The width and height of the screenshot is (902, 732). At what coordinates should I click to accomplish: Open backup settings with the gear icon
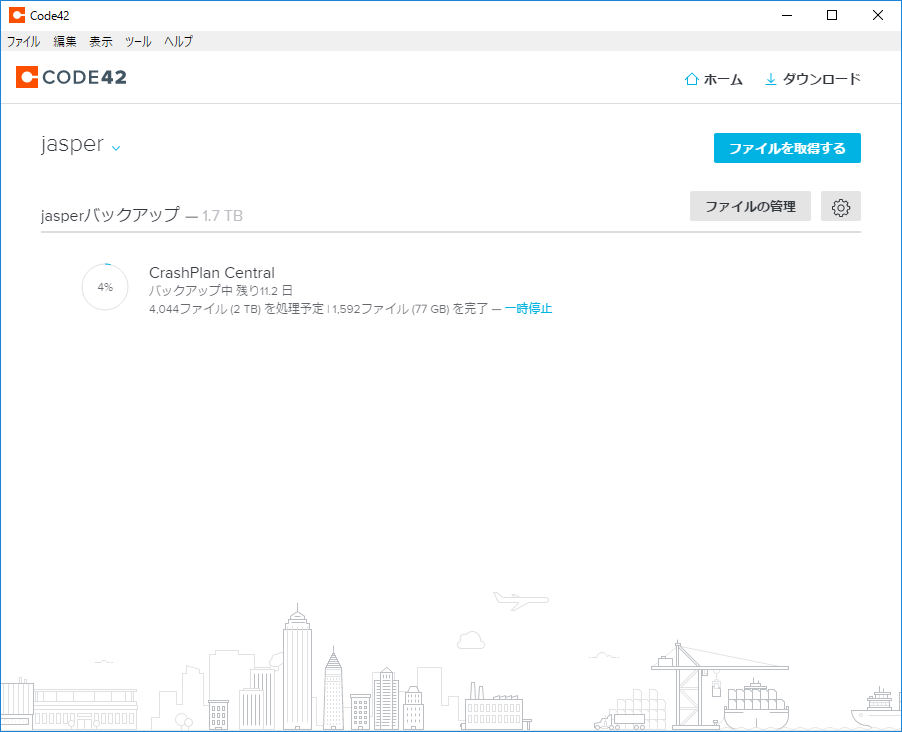[840, 207]
